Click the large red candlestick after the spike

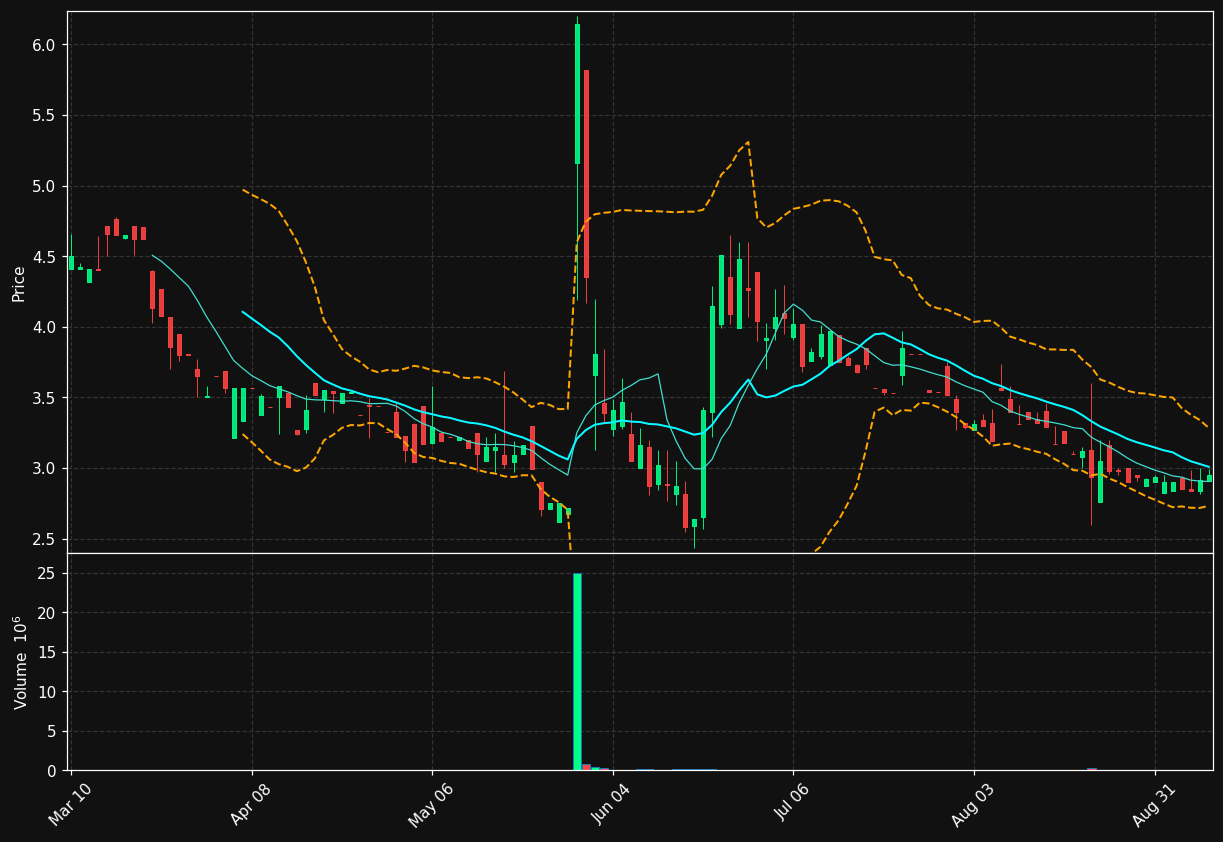(x=586, y=174)
